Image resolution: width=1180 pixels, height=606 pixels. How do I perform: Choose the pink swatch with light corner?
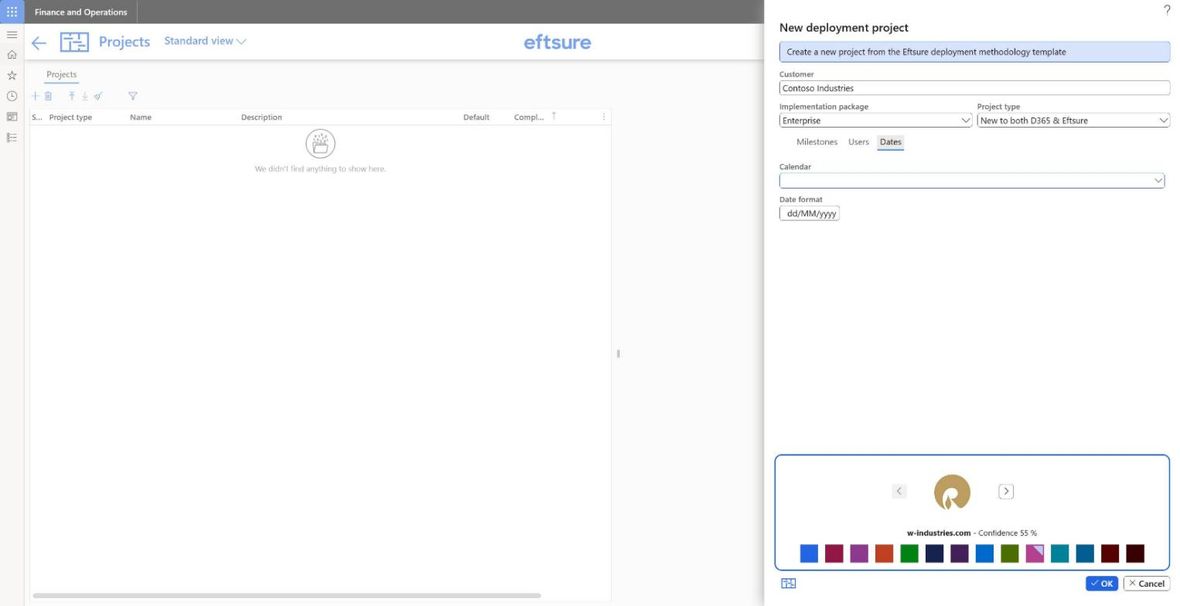(1035, 554)
